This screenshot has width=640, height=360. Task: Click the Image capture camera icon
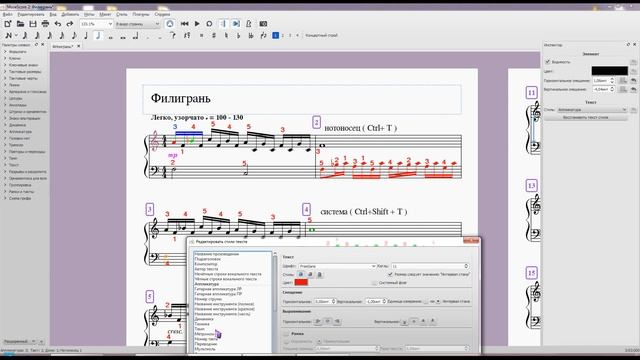tap(263, 24)
